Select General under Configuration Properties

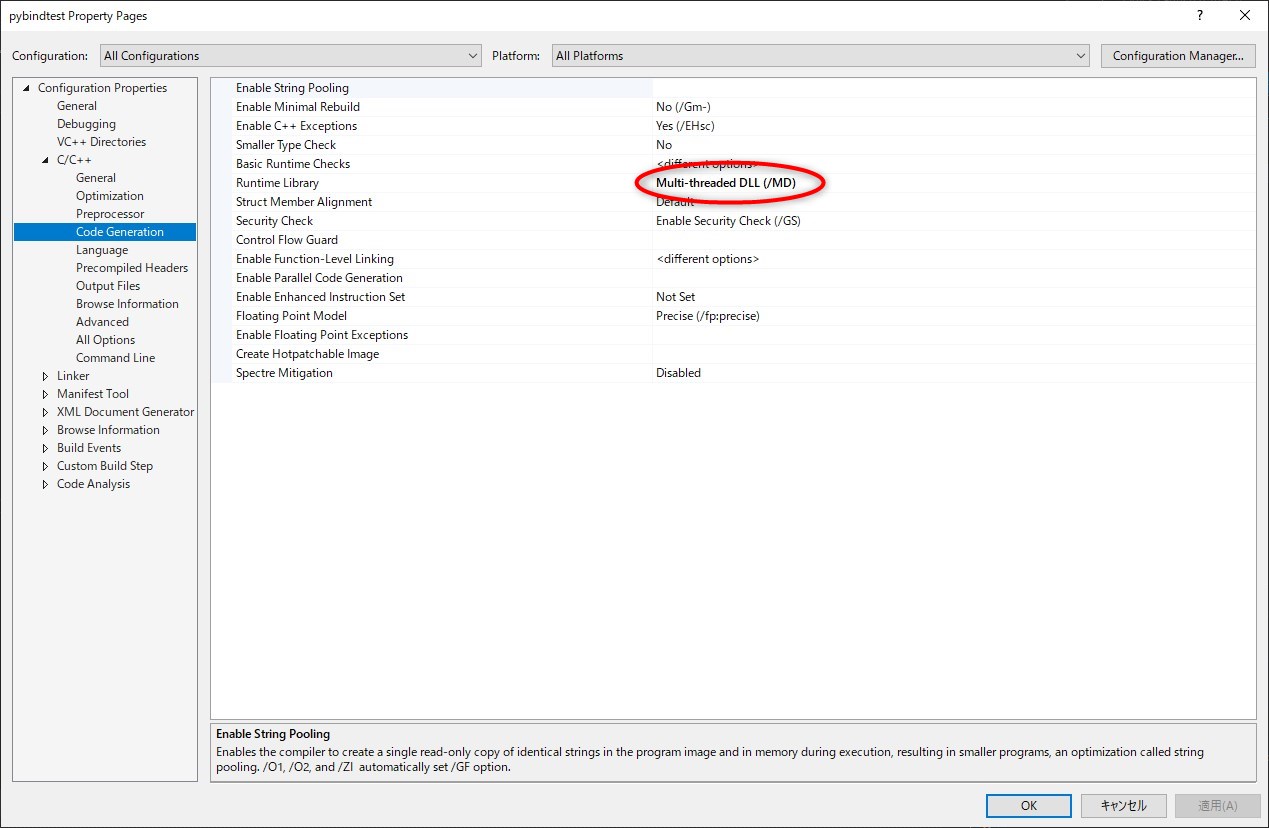(x=77, y=106)
